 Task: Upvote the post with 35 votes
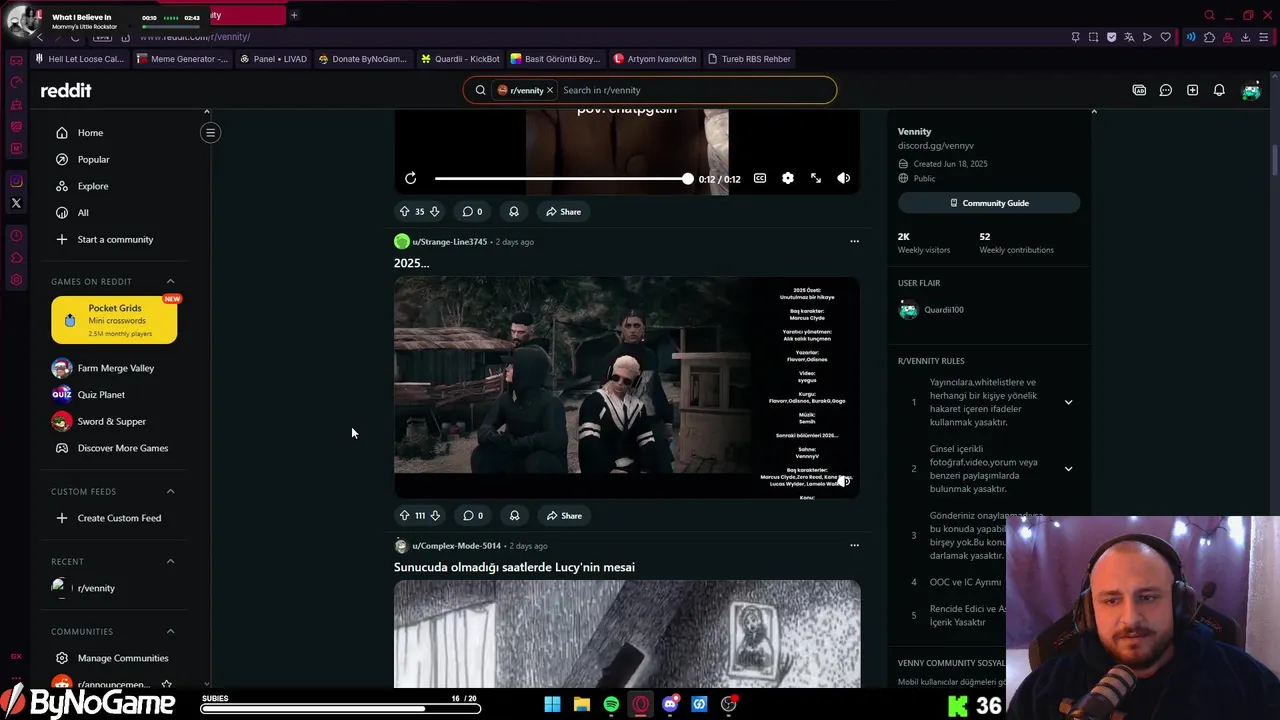(x=404, y=211)
